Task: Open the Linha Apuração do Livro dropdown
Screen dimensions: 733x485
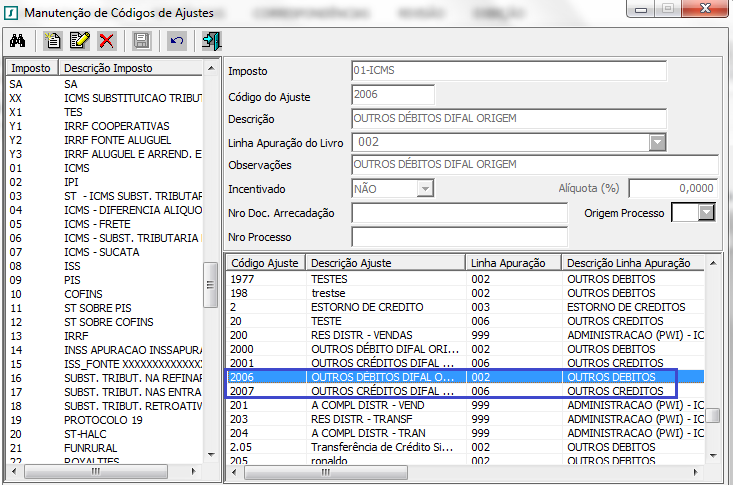Action: (x=657, y=142)
